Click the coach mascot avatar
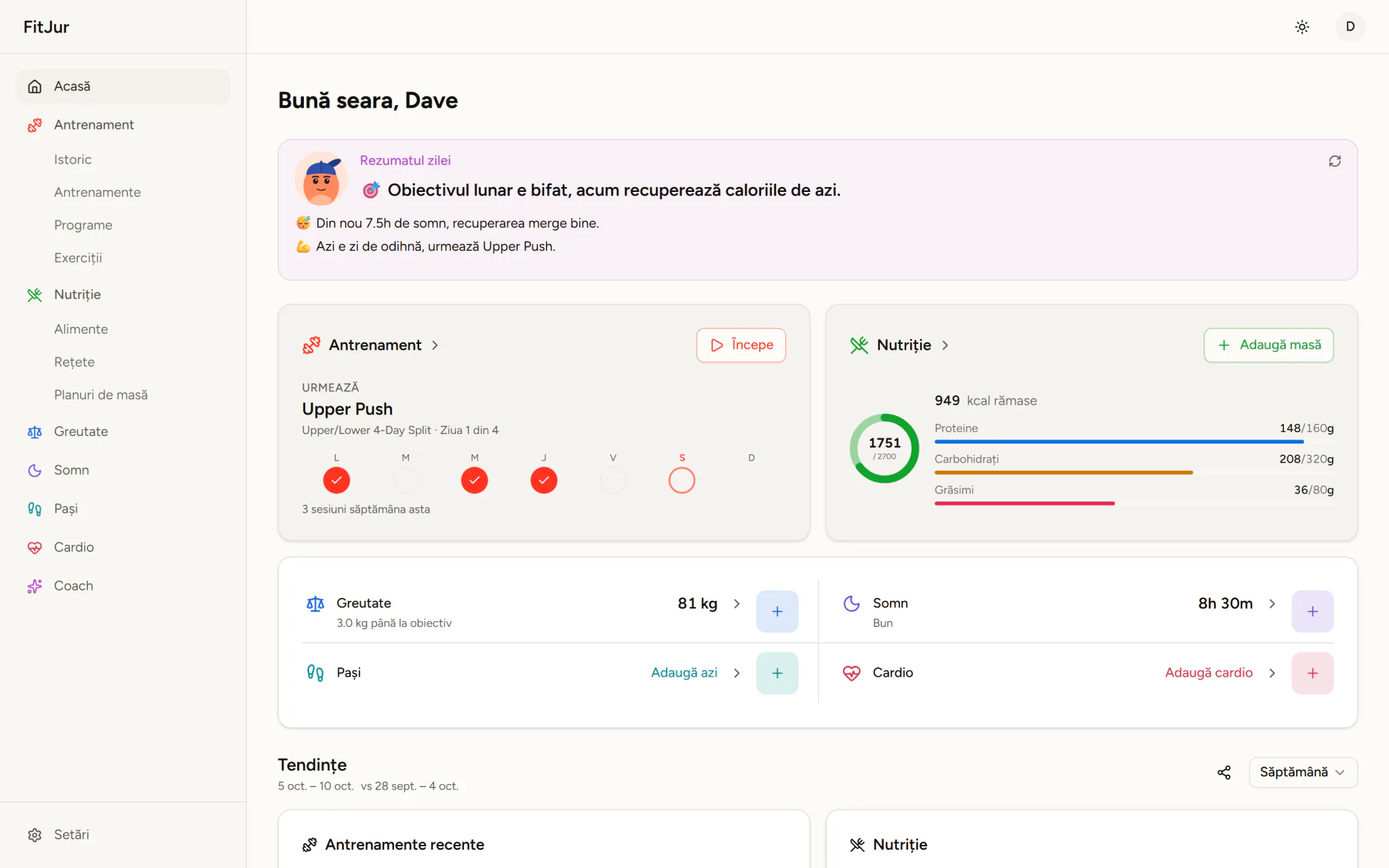Viewport: 1389px width, 868px height. click(321, 179)
